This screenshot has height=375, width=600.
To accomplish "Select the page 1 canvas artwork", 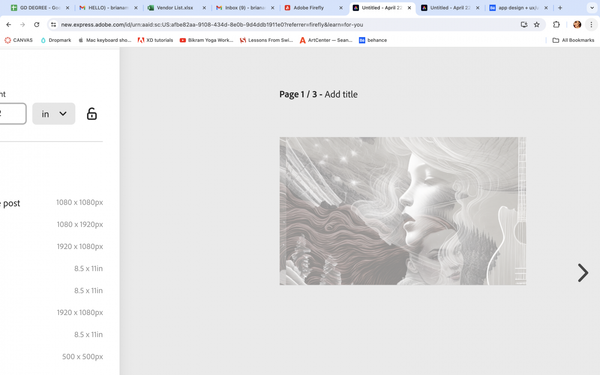I will (x=403, y=211).
